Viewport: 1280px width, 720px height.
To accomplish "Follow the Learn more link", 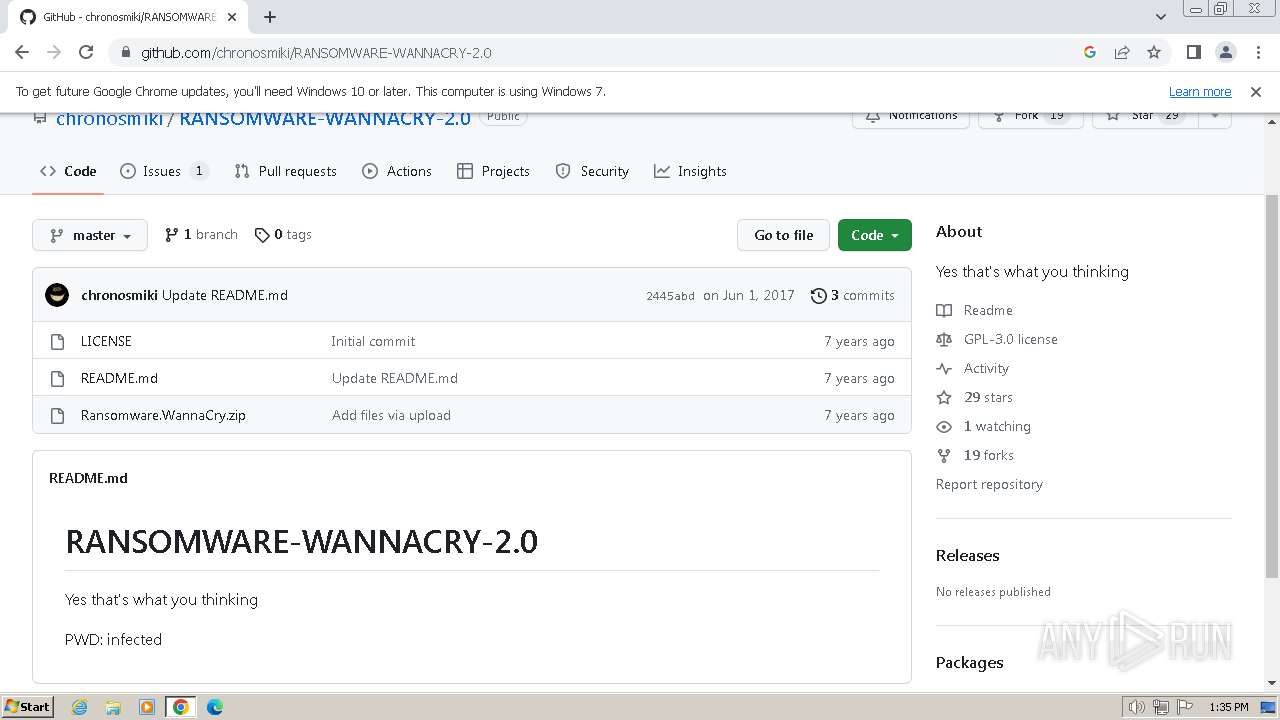I will pyautogui.click(x=1200, y=91).
